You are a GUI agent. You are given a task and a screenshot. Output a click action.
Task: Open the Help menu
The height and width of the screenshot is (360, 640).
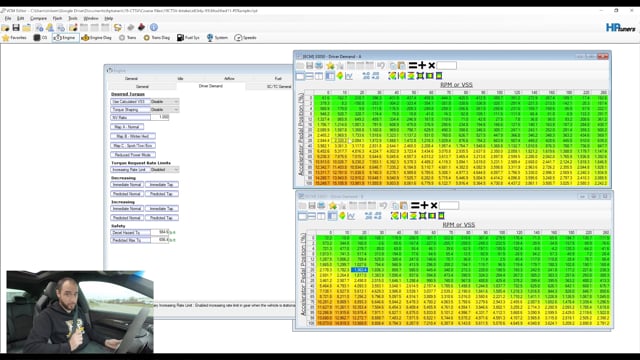coord(109,18)
